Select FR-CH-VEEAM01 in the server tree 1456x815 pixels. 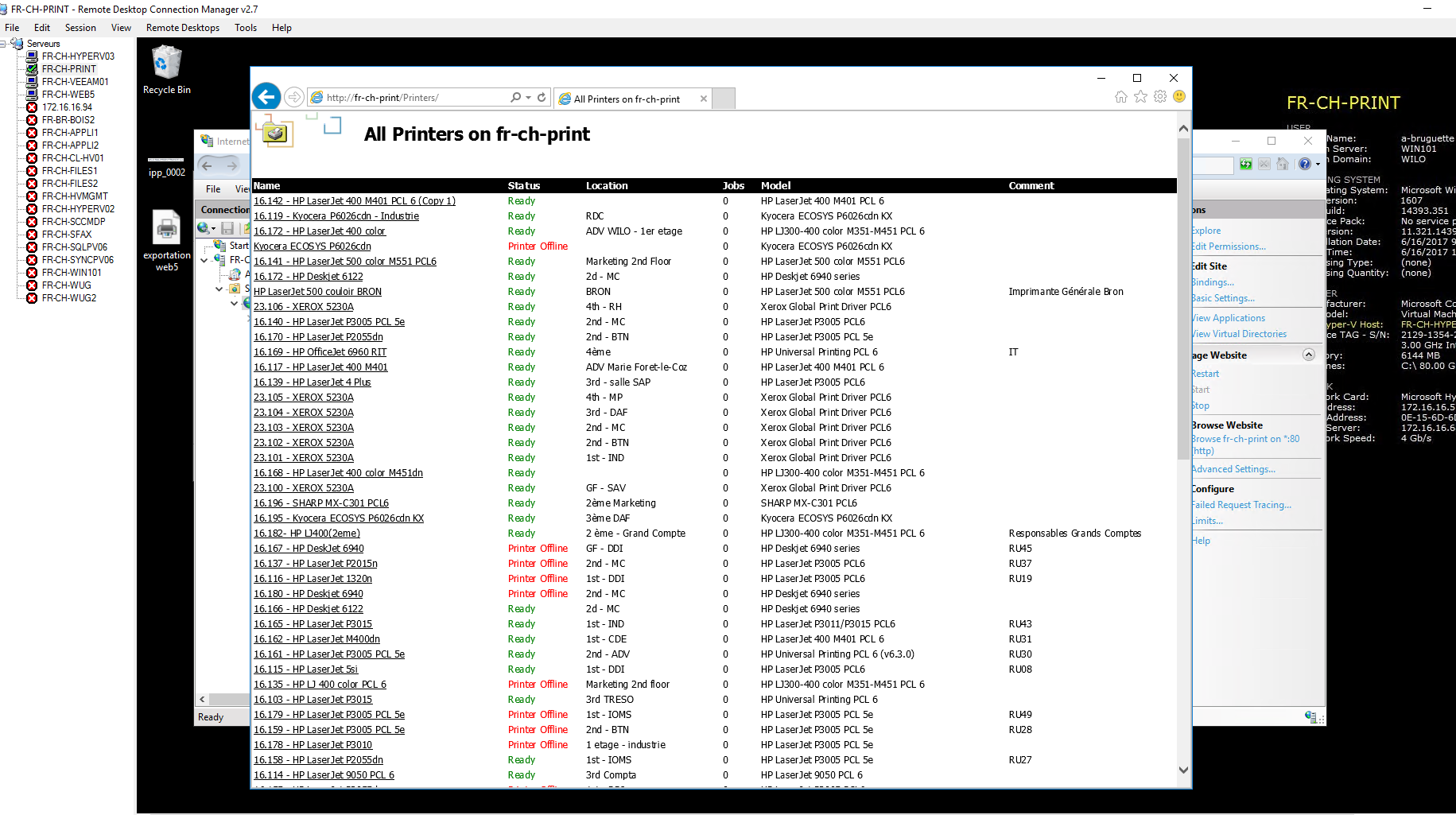coord(75,82)
